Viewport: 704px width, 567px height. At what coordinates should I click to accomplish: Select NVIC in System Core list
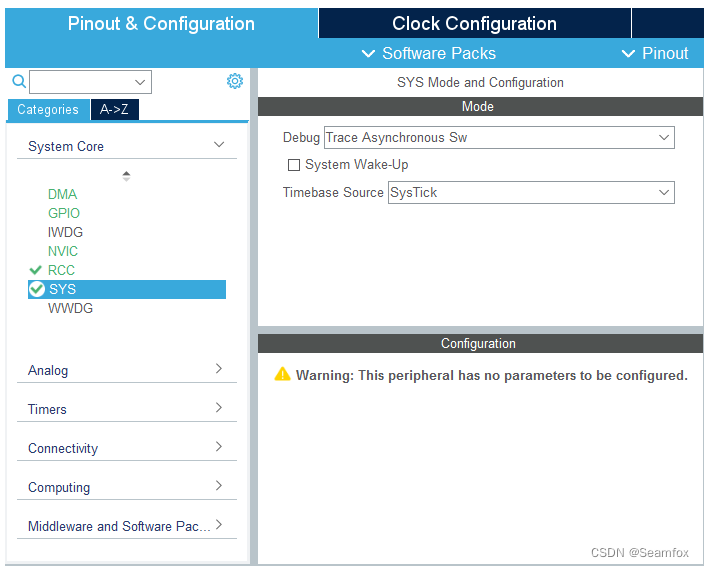(63, 251)
